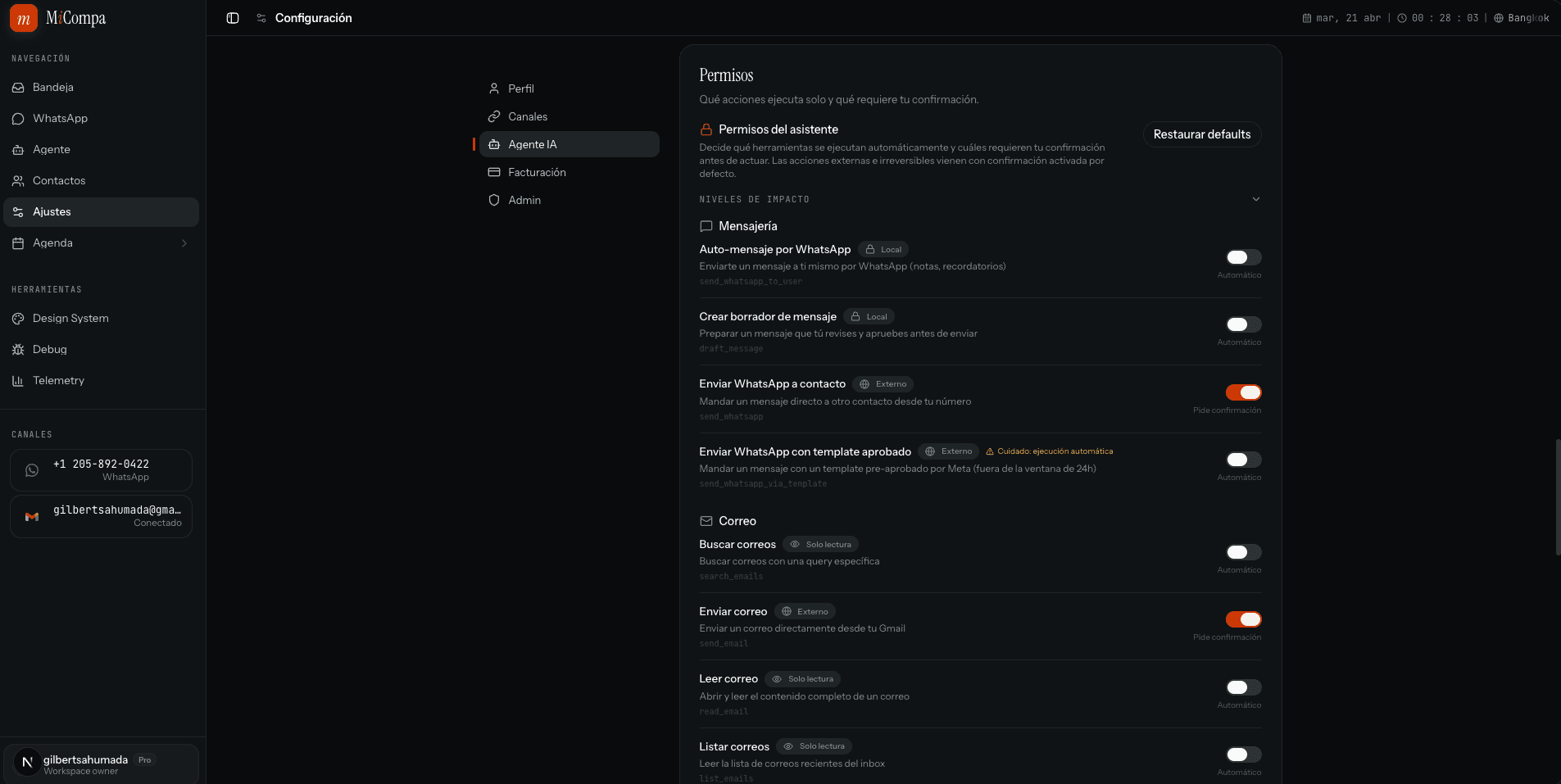
Task: Click the Contactos people icon
Action: click(18, 181)
